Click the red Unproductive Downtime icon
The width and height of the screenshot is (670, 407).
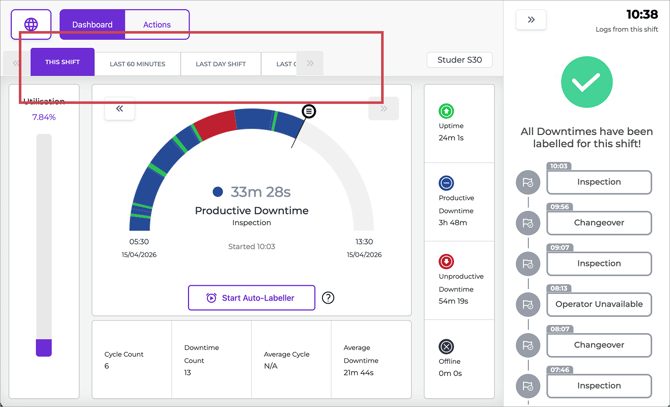[446, 262]
